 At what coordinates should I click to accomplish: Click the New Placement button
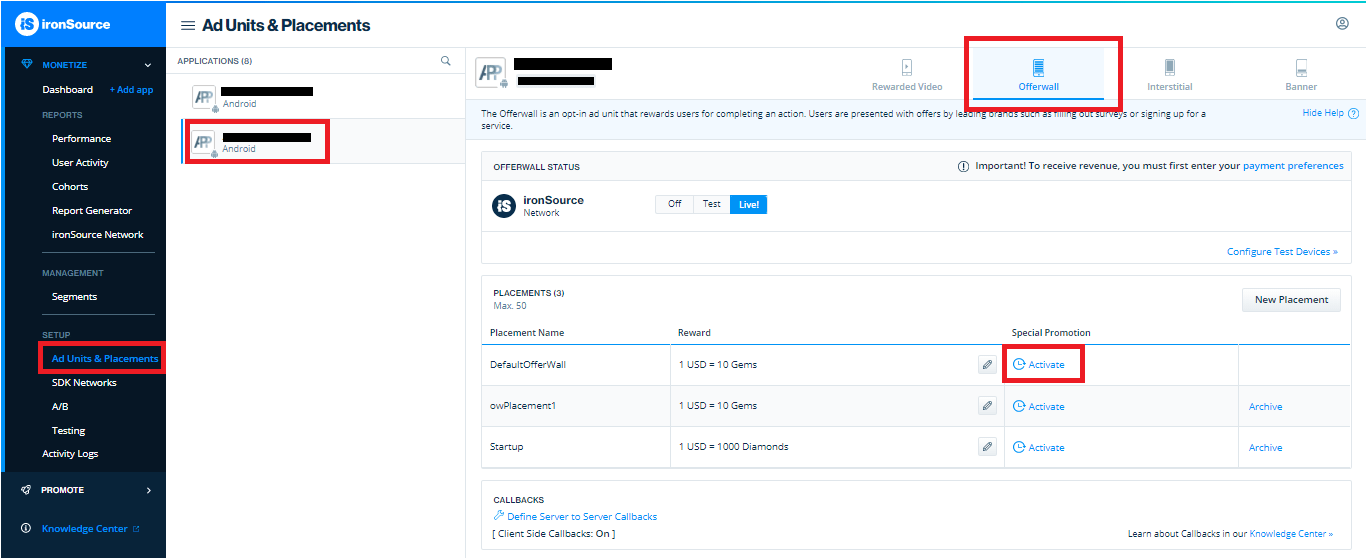[1291, 299]
